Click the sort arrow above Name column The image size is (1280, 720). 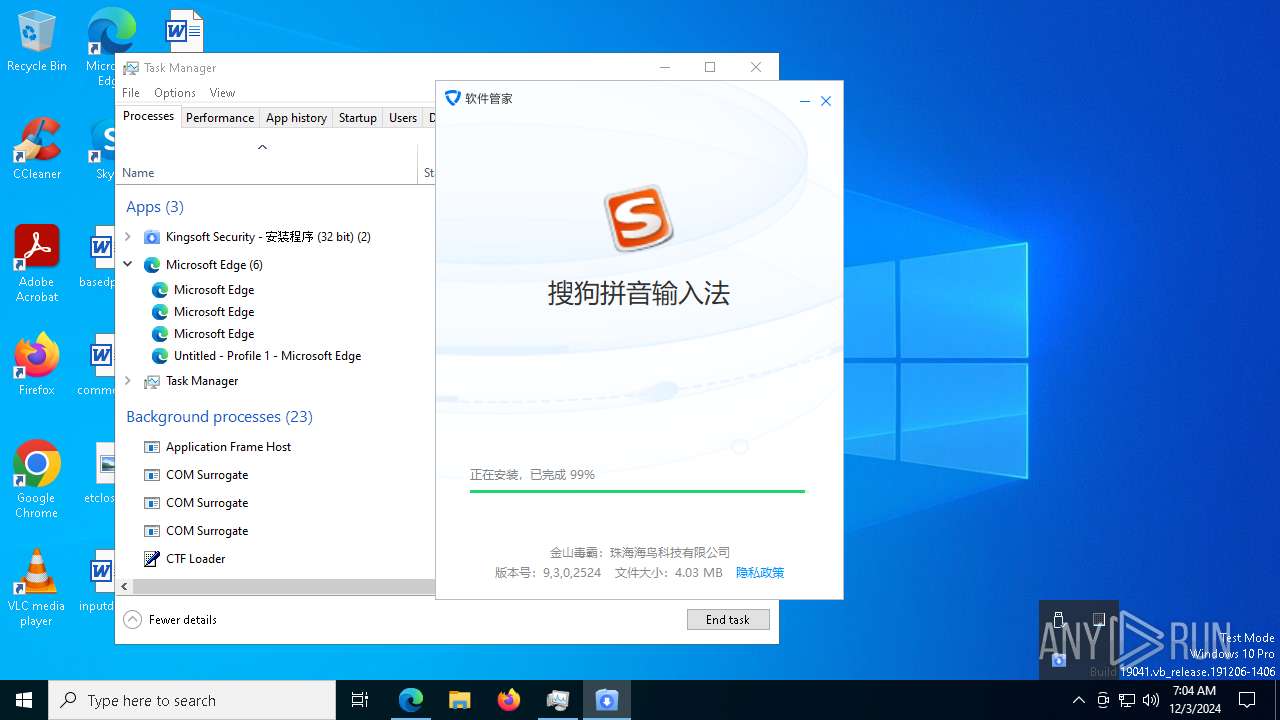pyautogui.click(x=262, y=147)
